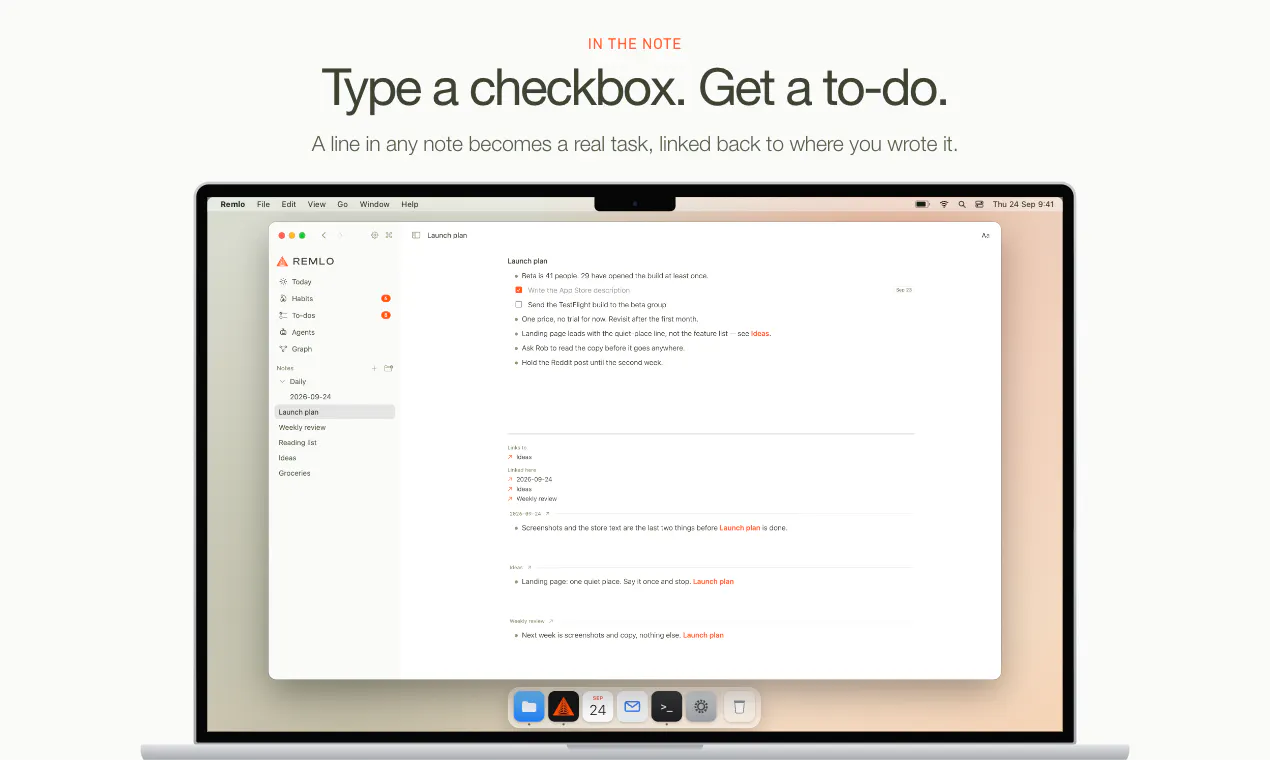This screenshot has height=760, width=1270.
Task: Follow Launch plan link in Screenshots backlink
Action: 740,527
